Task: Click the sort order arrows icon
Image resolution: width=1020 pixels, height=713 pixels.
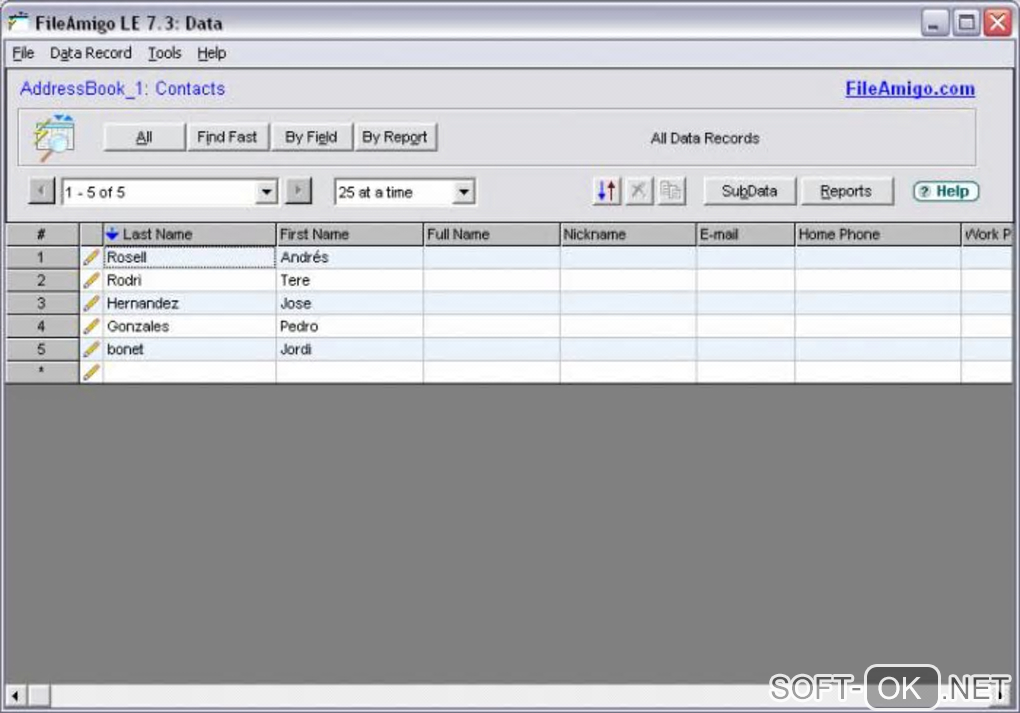Action: click(x=607, y=191)
